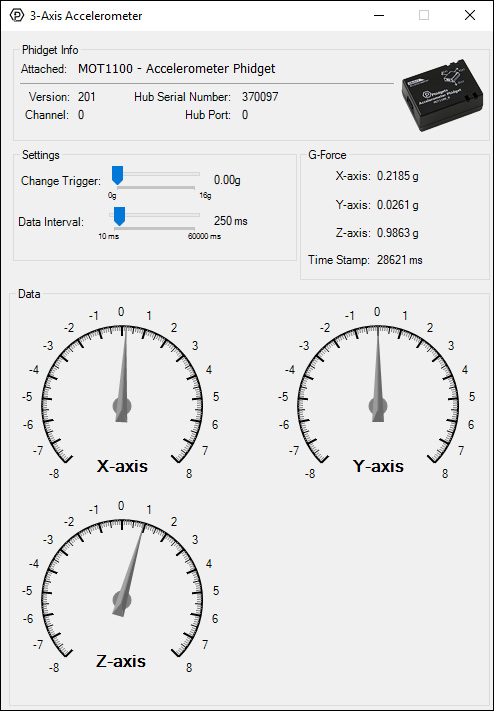Image resolution: width=494 pixels, height=711 pixels.
Task: Minimize the 3-Axis Accelerometer window
Action: [x=378, y=15]
